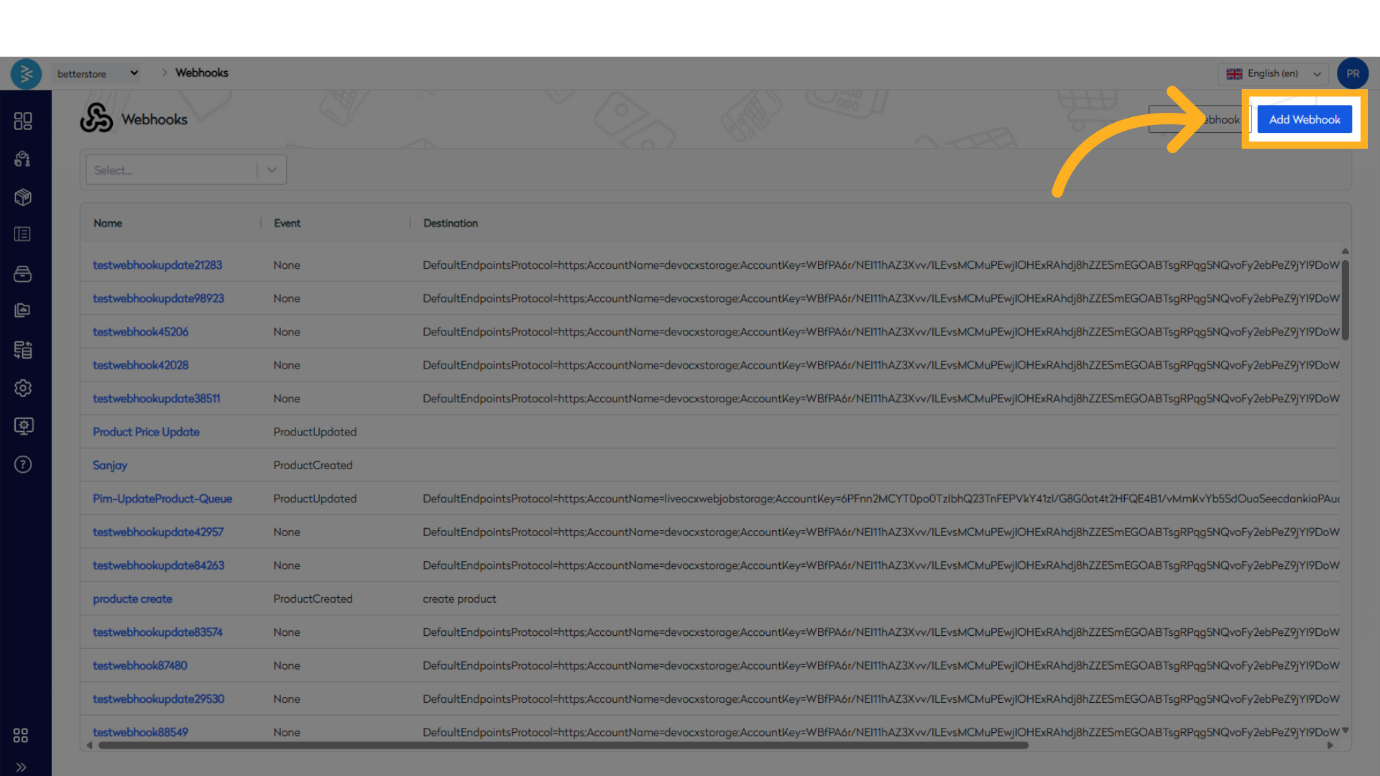The height and width of the screenshot is (776, 1380).
Task: Click the Add Webhook button
Action: (x=1304, y=120)
